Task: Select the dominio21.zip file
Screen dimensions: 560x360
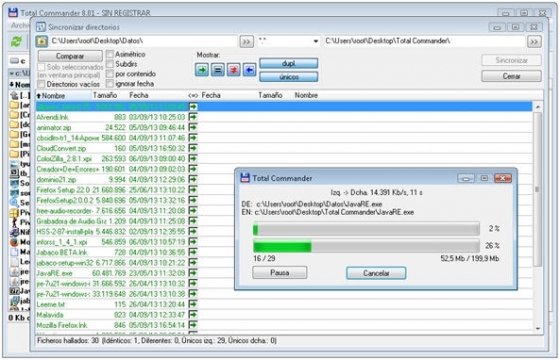Action: point(56,180)
